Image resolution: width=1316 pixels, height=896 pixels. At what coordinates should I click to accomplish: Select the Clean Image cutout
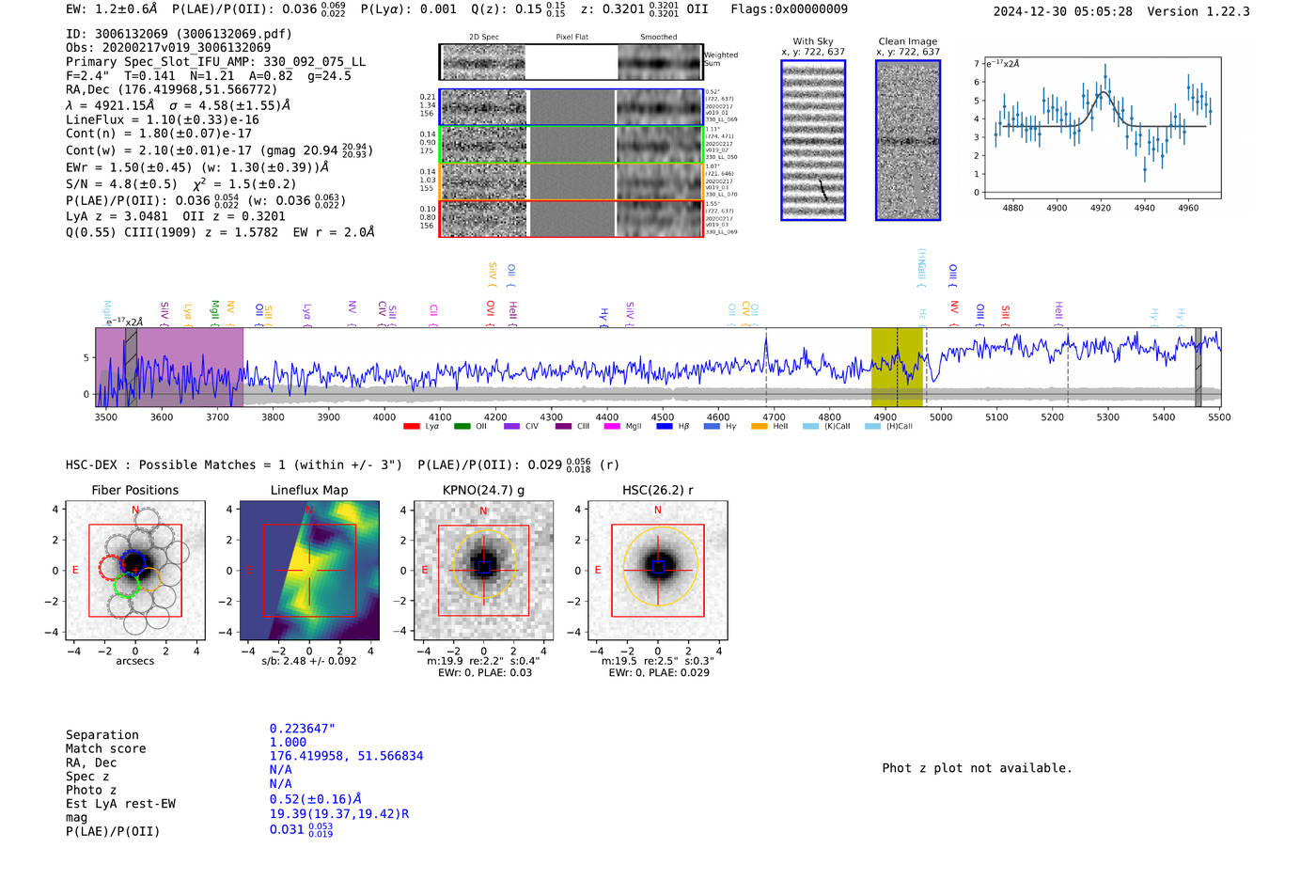pyautogui.click(x=908, y=140)
